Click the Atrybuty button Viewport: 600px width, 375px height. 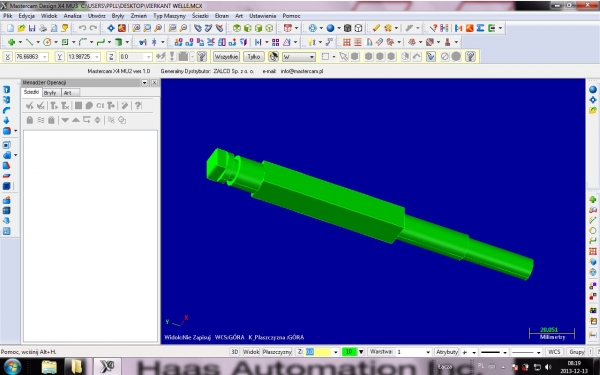(447, 352)
